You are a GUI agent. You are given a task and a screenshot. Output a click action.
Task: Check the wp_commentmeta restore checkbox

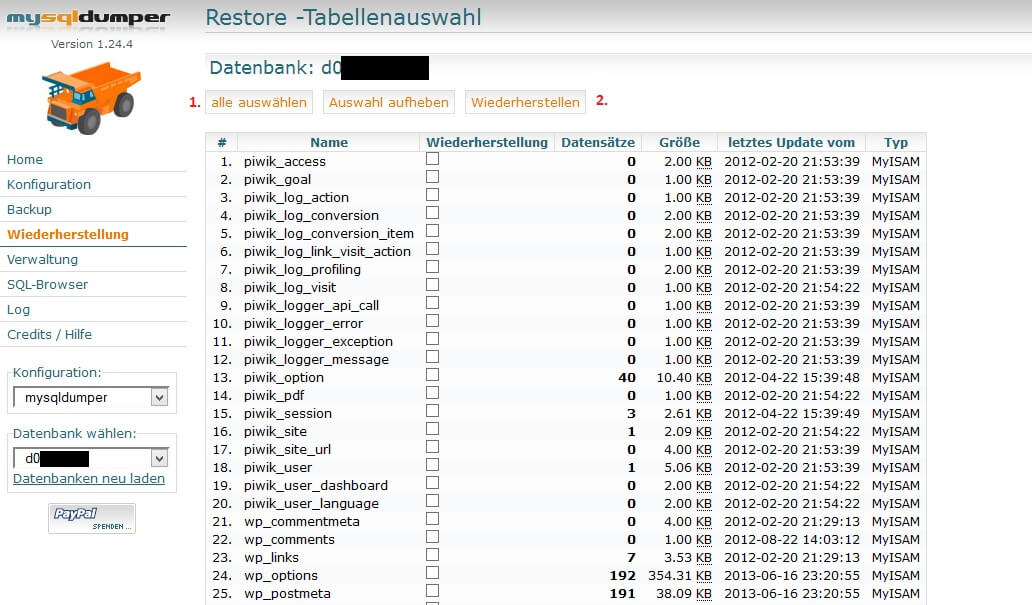(x=432, y=519)
